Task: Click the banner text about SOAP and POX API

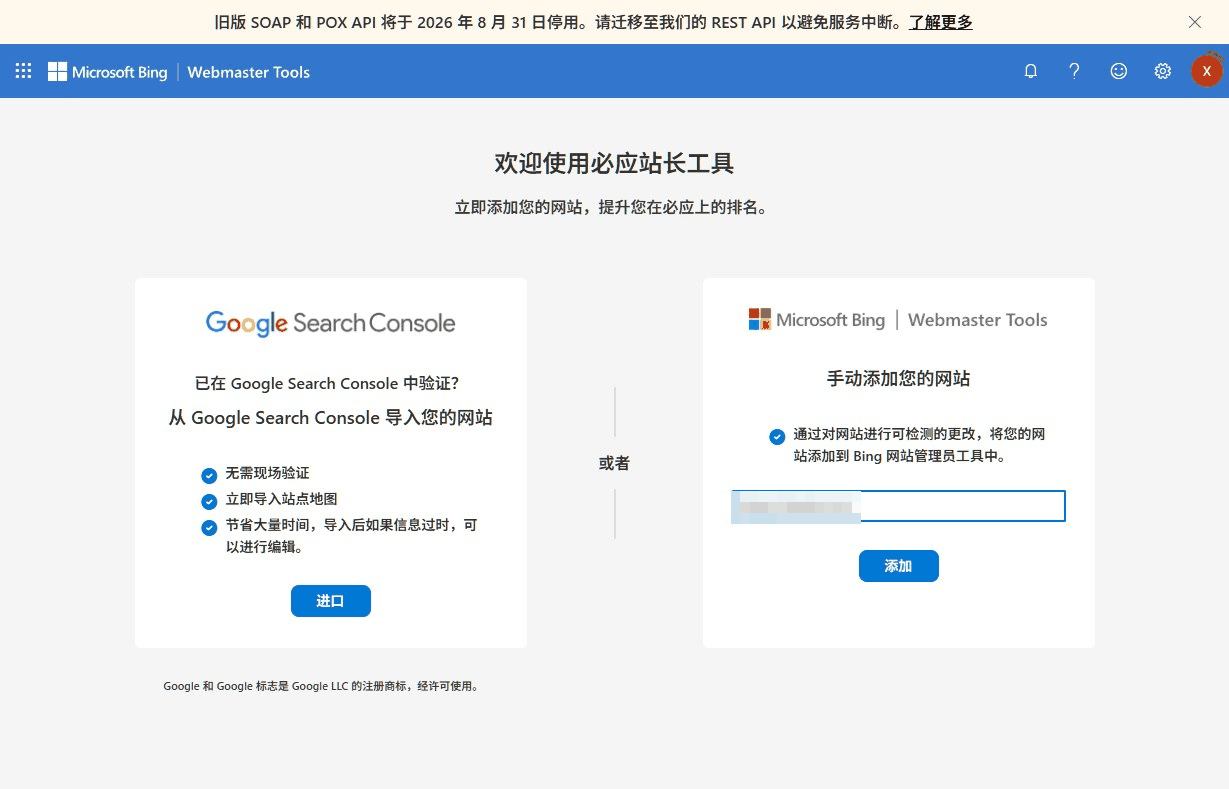Action: pyautogui.click(x=560, y=22)
